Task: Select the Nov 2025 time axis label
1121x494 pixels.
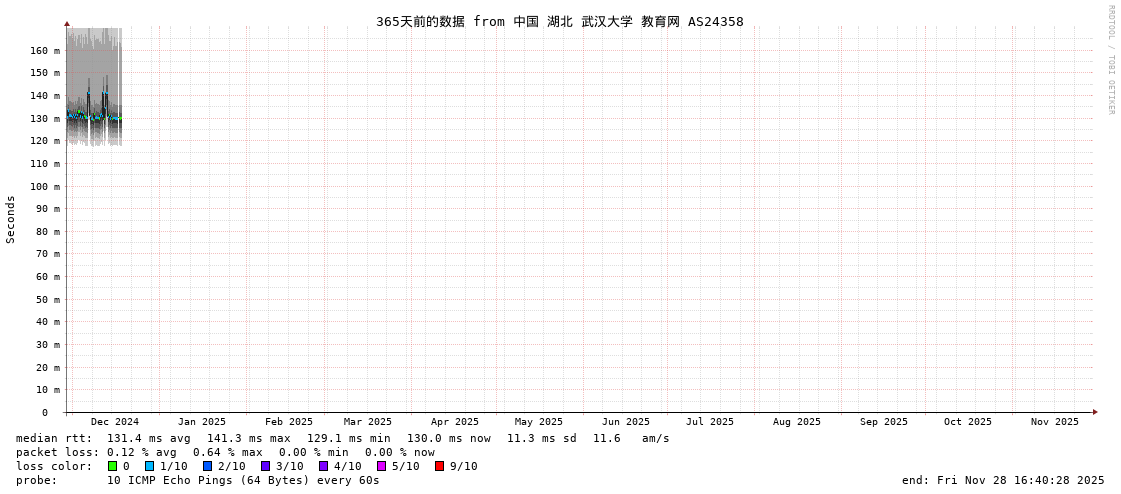Action: coord(1055,422)
